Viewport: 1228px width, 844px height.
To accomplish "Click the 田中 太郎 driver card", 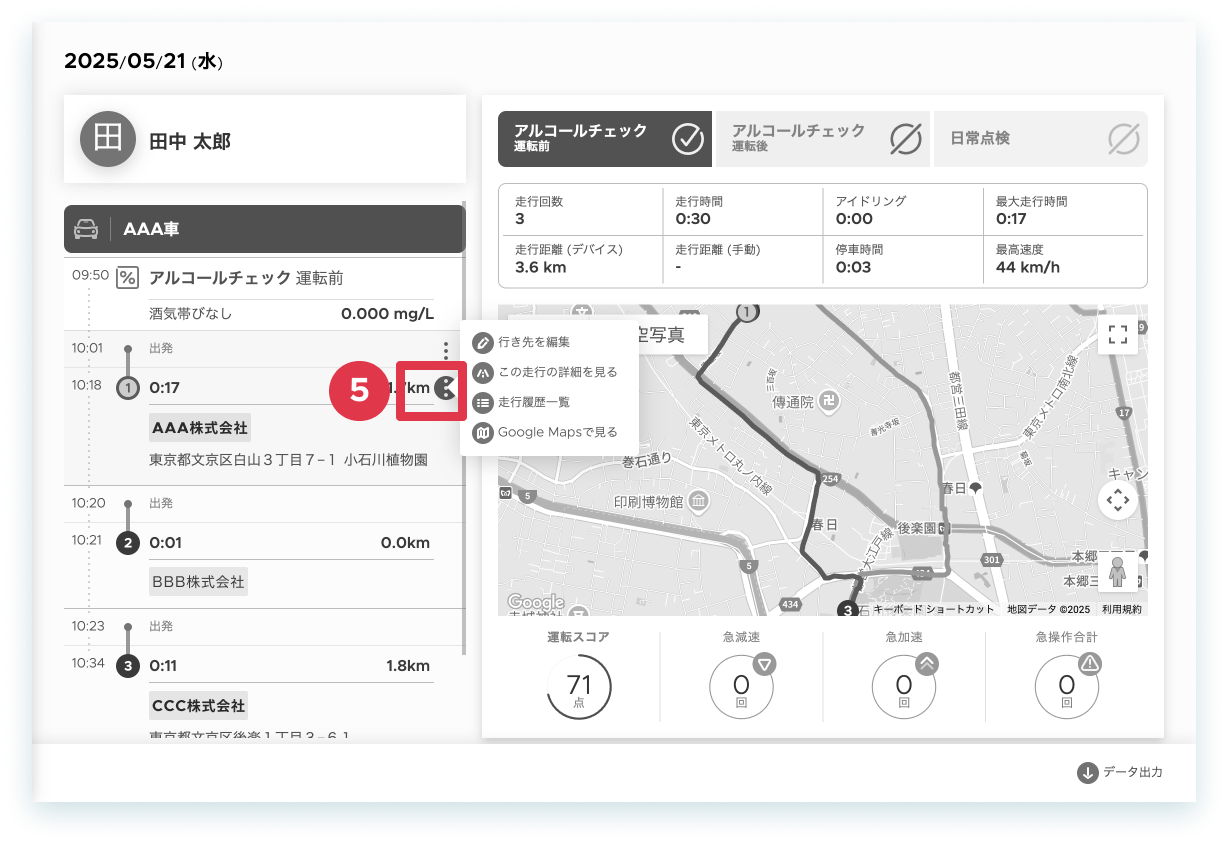I will [x=264, y=139].
